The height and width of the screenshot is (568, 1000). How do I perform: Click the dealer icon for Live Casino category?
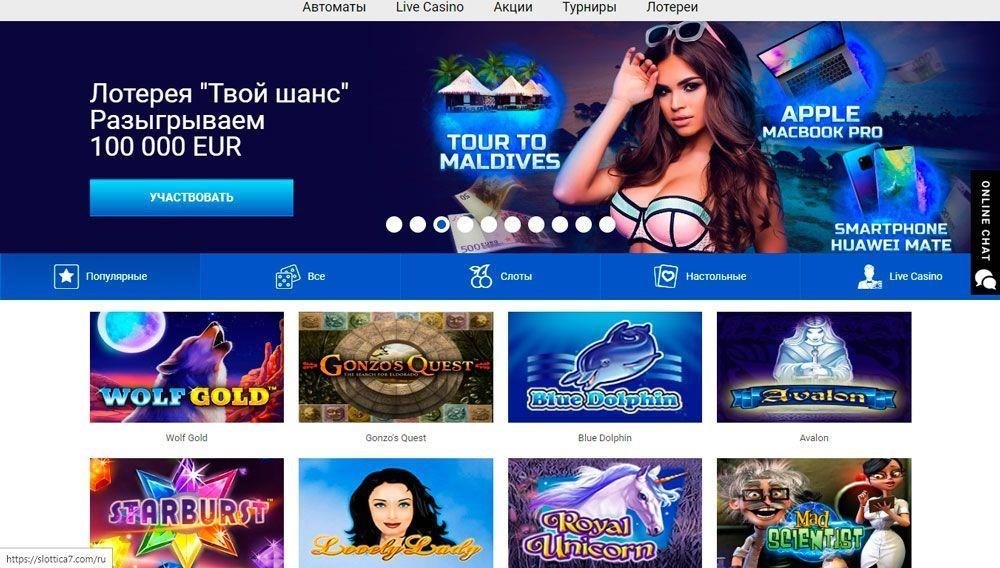click(869, 277)
